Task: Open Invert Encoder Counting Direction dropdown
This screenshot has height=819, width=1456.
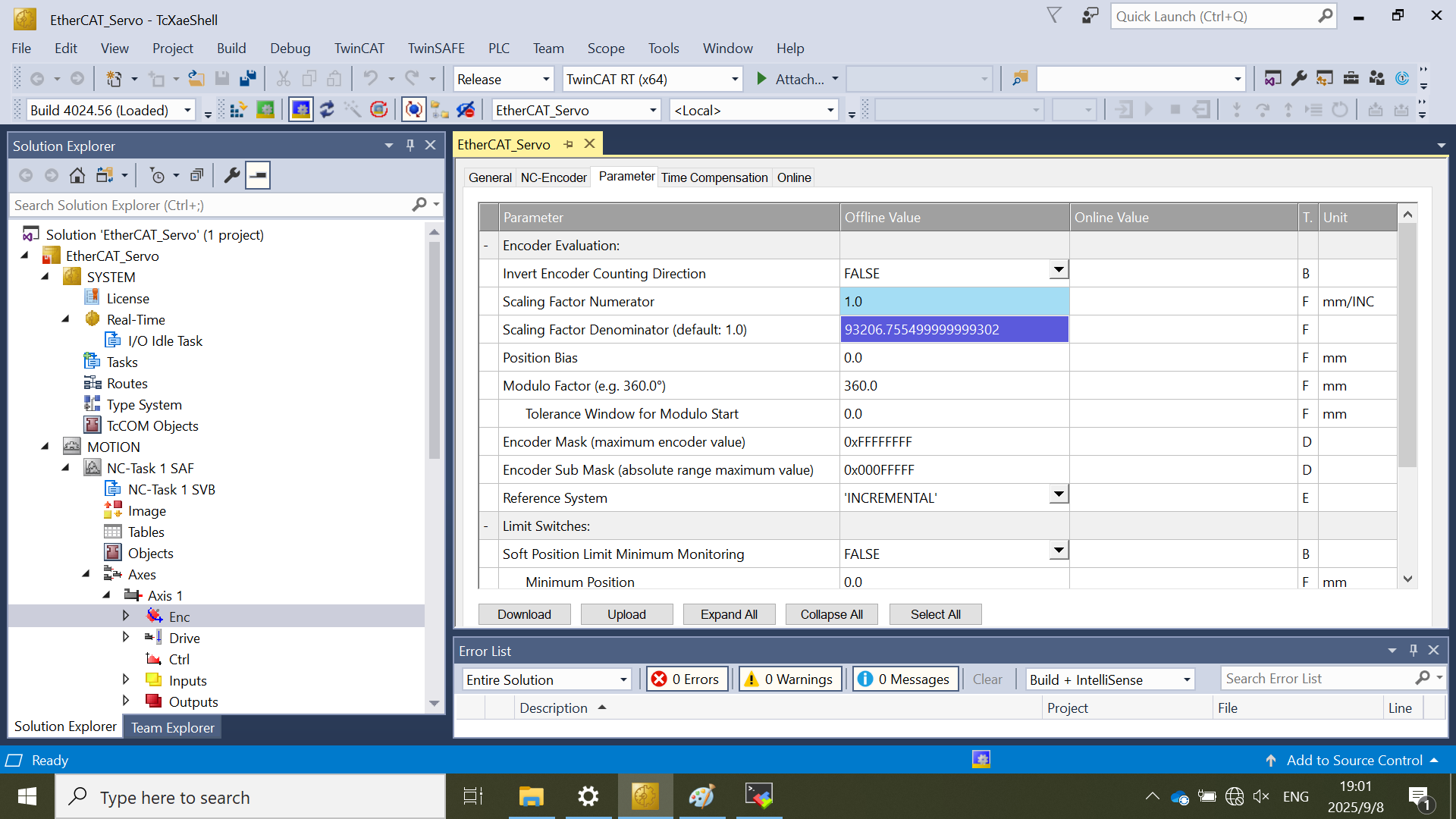Action: tap(1059, 270)
